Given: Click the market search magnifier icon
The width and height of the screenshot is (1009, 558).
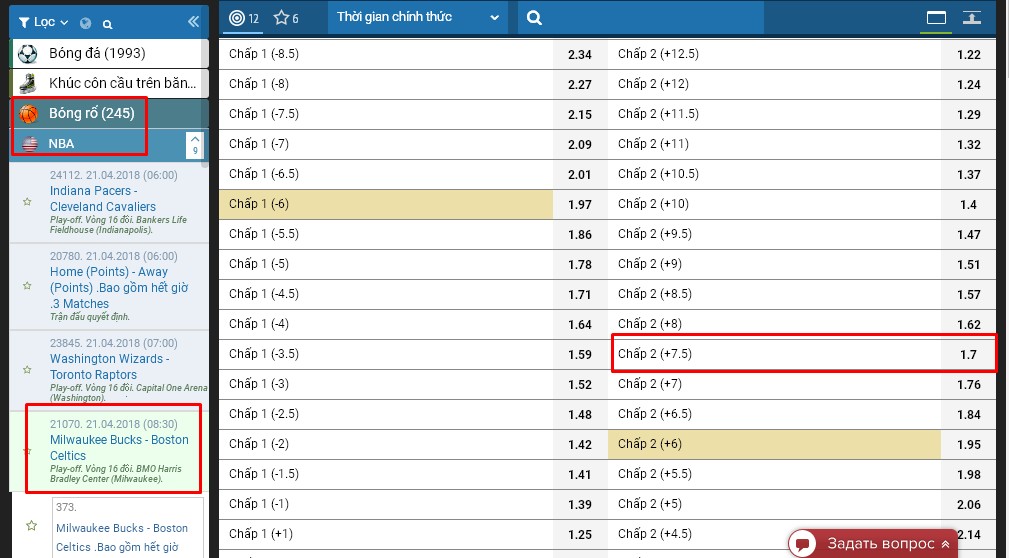Looking at the screenshot, I should pyautogui.click(x=534, y=18).
